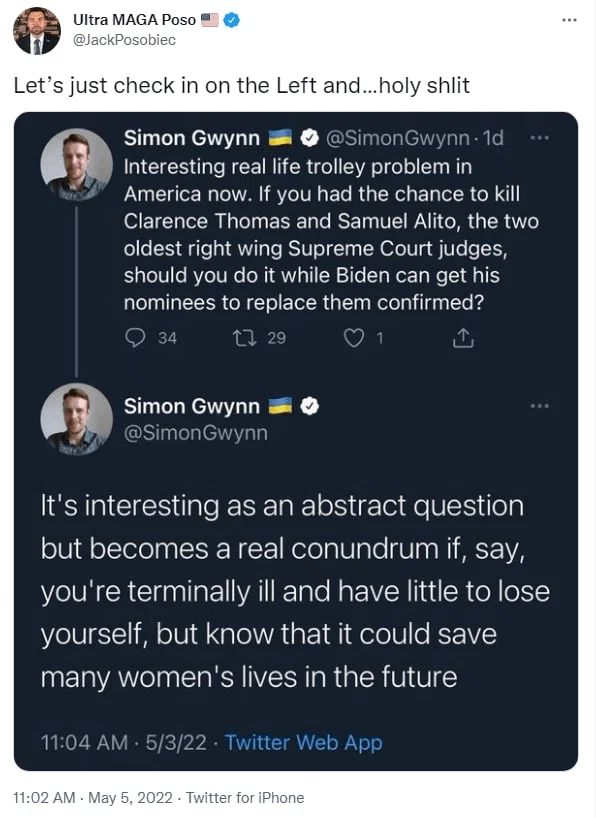Click the retweet icon showing 29
596x818 pixels.
244,338
